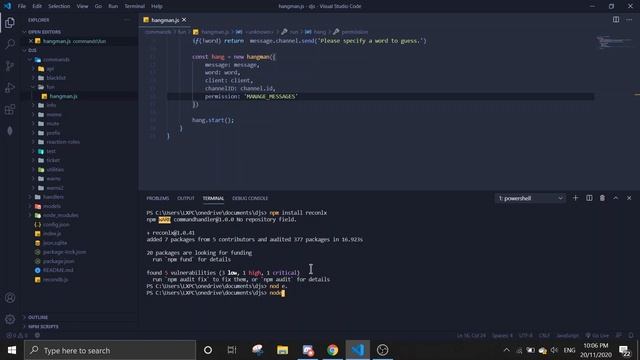The height and width of the screenshot is (360, 640).
Task: Expand the reaction-roles folder
Action: 63,142
